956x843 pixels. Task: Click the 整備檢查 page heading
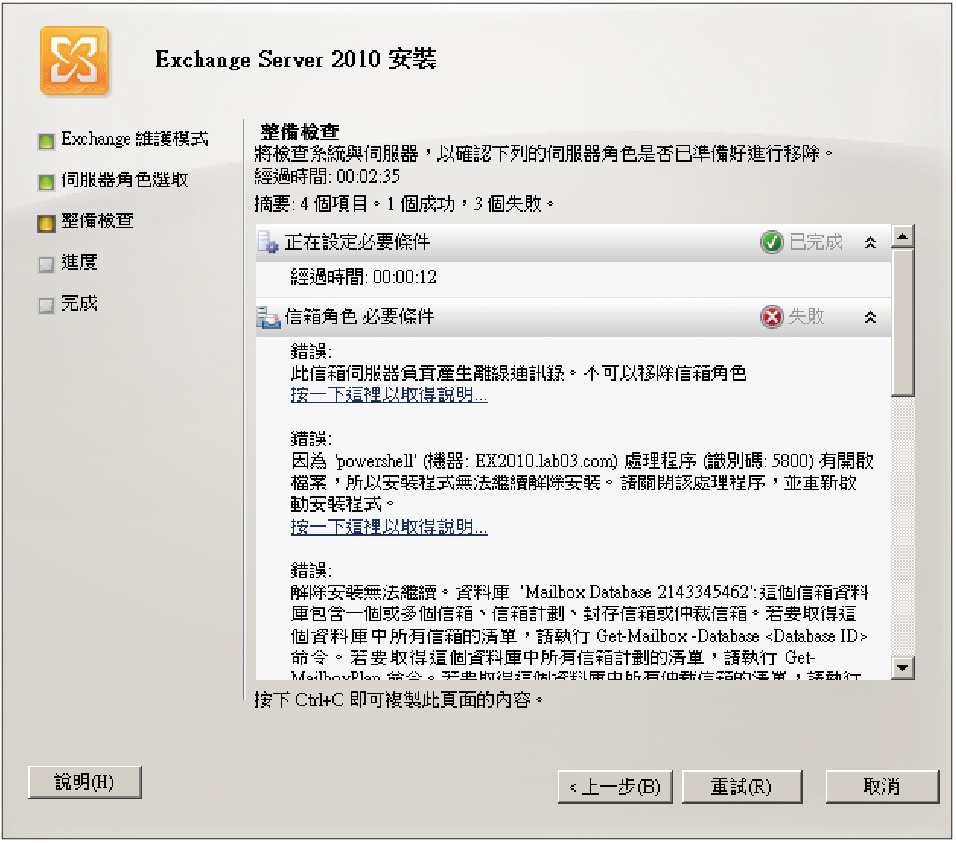(x=300, y=132)
